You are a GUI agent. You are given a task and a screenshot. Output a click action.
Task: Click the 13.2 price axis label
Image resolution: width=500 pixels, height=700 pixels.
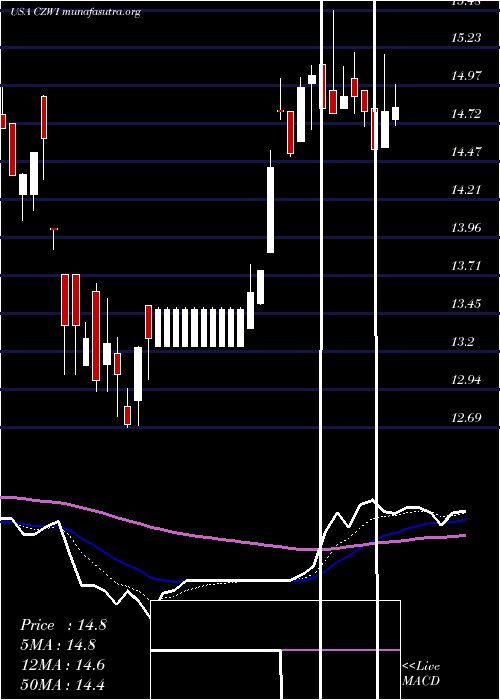pos(462,342)
